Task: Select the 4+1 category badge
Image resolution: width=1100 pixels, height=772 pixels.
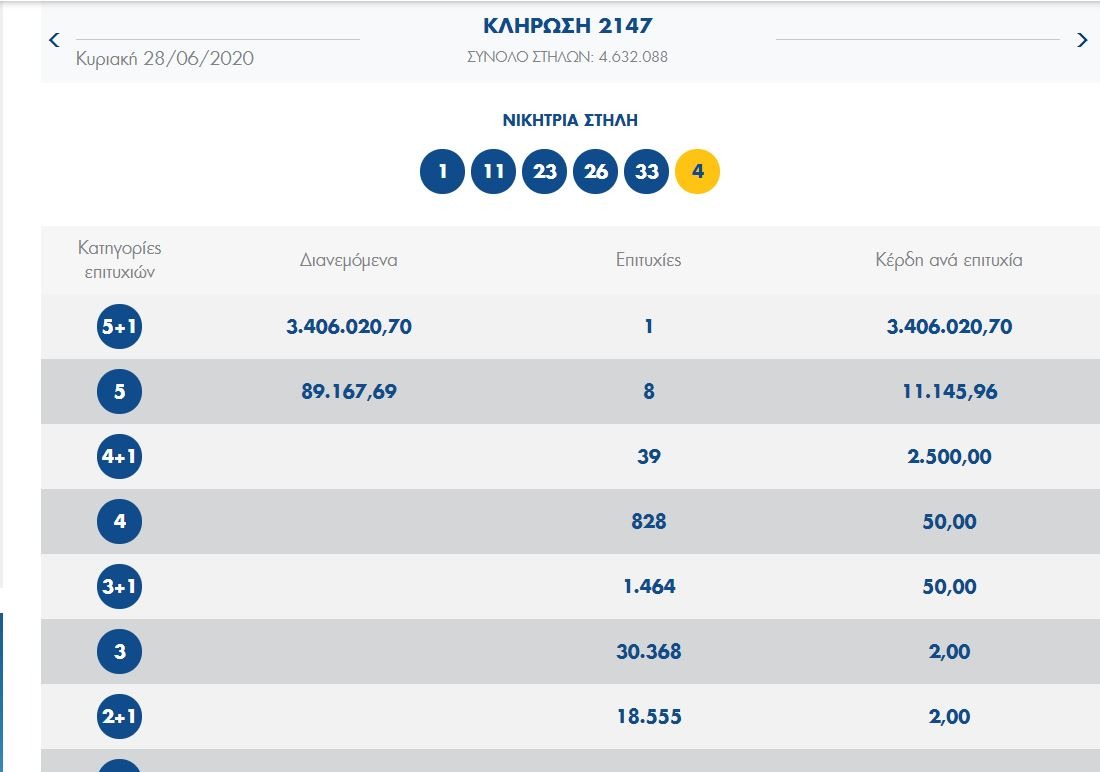Action: (x=120, y=457)
